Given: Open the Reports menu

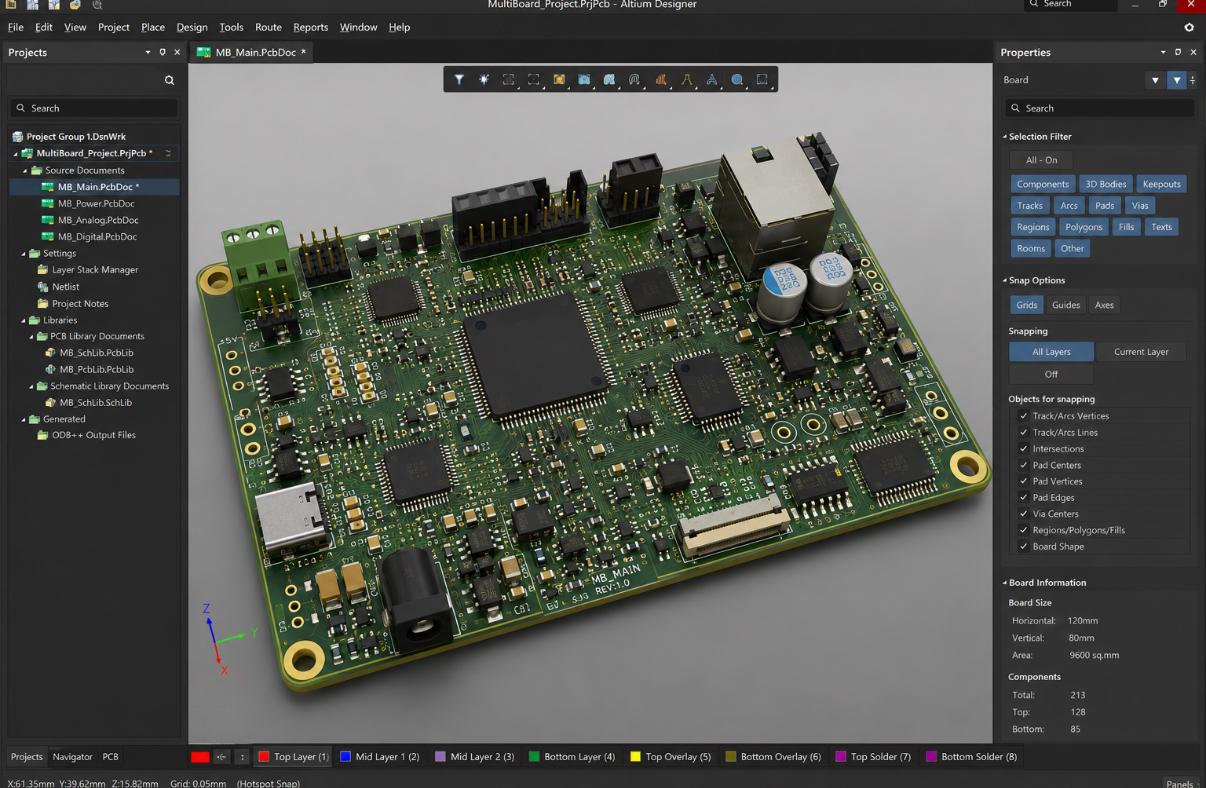Looking at the screenshot, I should pyautogui.click(x=311, y=27).
